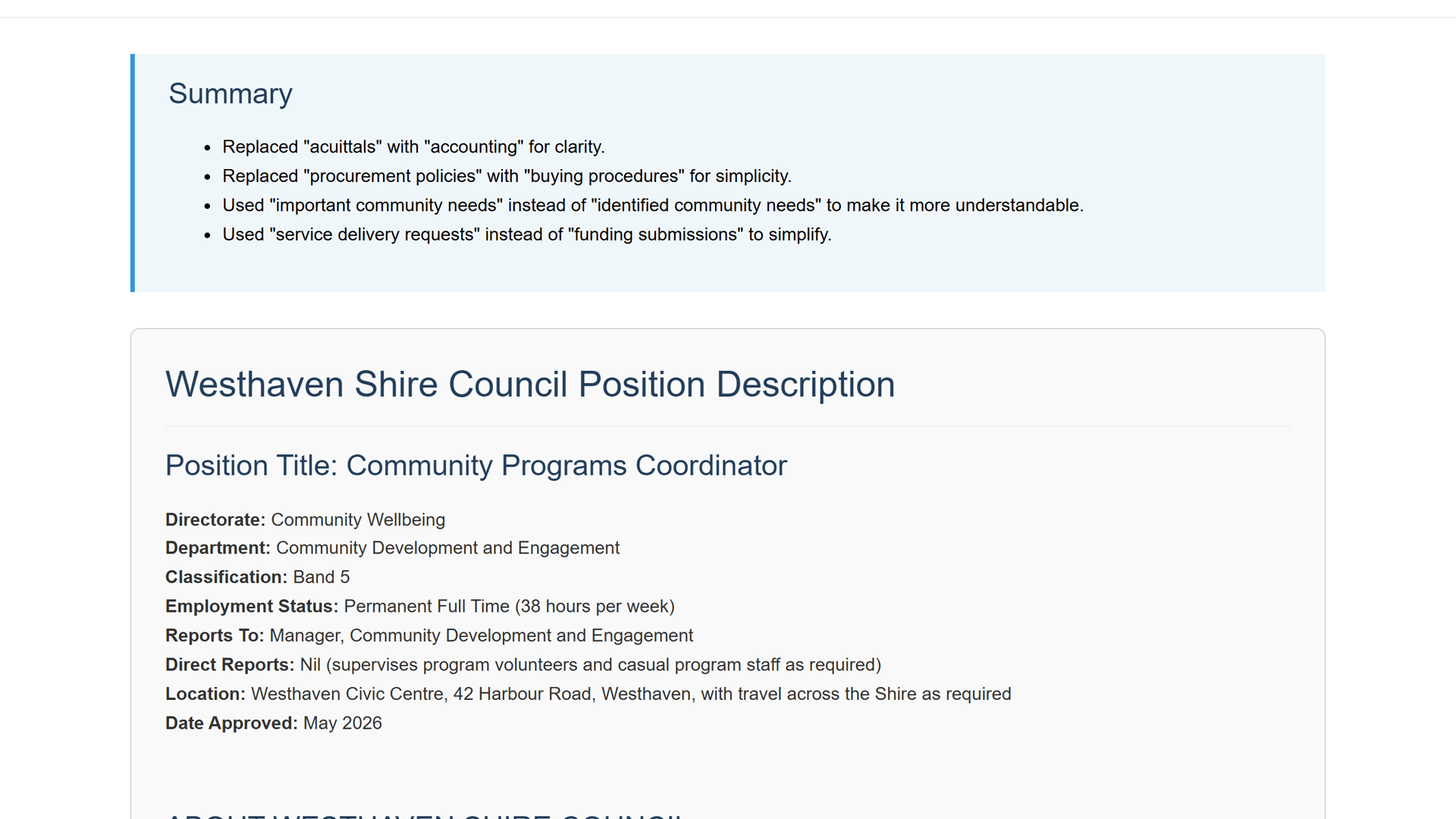The height and width of the screenshot is (819, 1456).
Task: Click the Reports To label
Action: click(x=215, y=636)
